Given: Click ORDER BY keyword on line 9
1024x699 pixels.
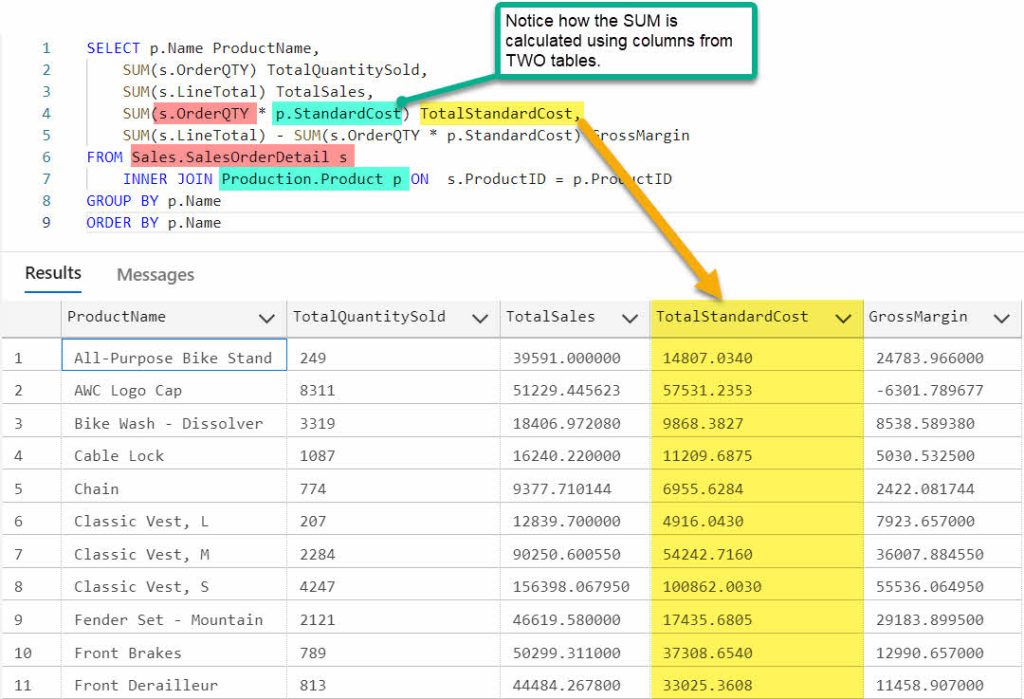Looking at the screenshot, I should (x=122, y=223).
